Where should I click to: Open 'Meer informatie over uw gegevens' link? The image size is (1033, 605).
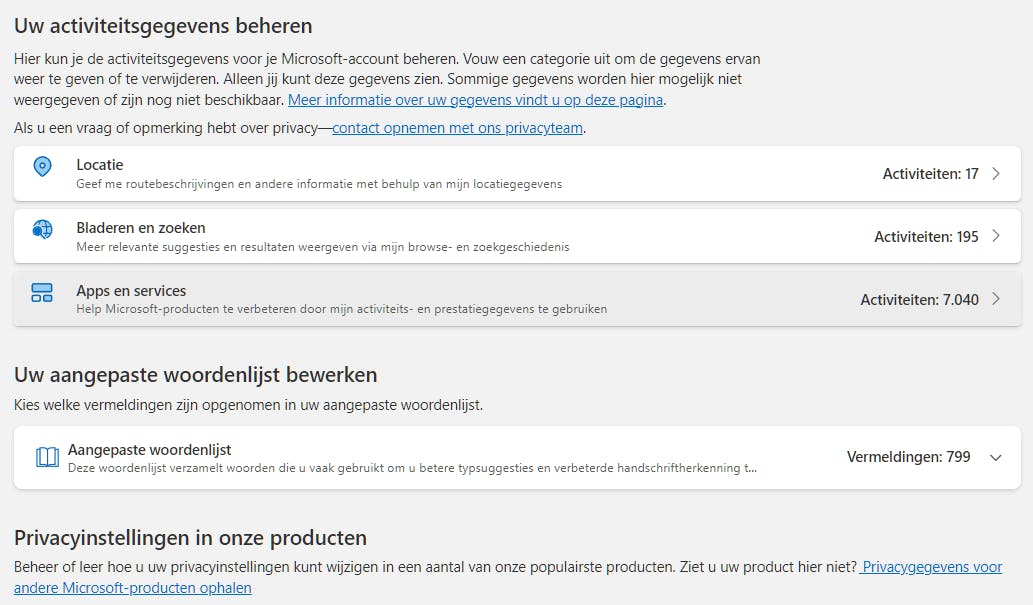(x=475, y=100)
